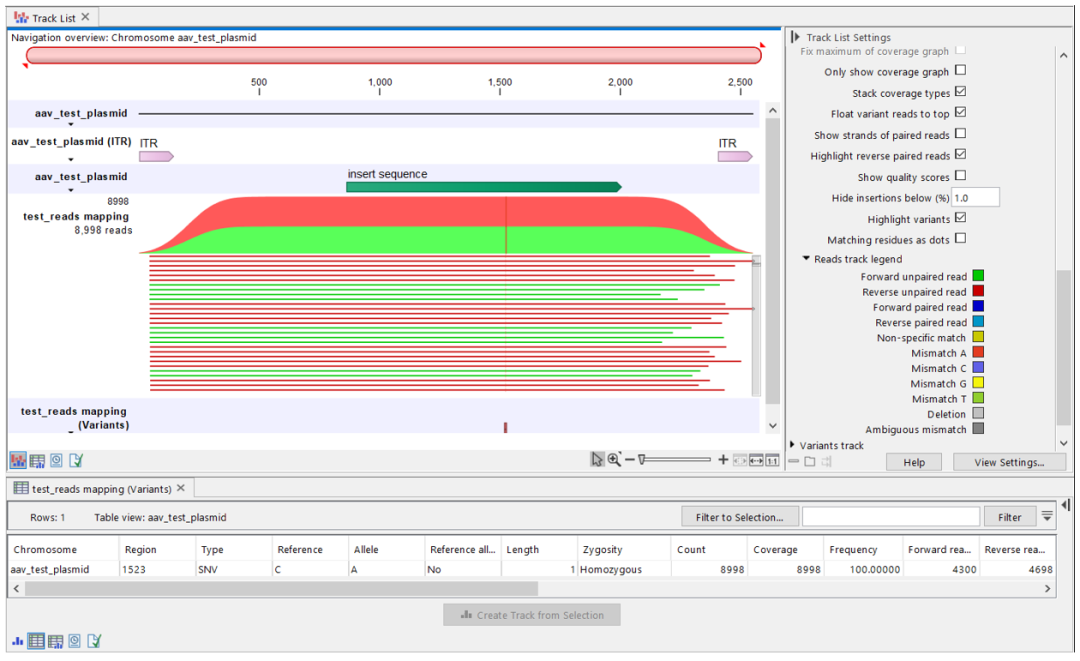The image size is (1080, 661).
Task: Zoom in with the plus button
Action: click(x=723, y=459)
